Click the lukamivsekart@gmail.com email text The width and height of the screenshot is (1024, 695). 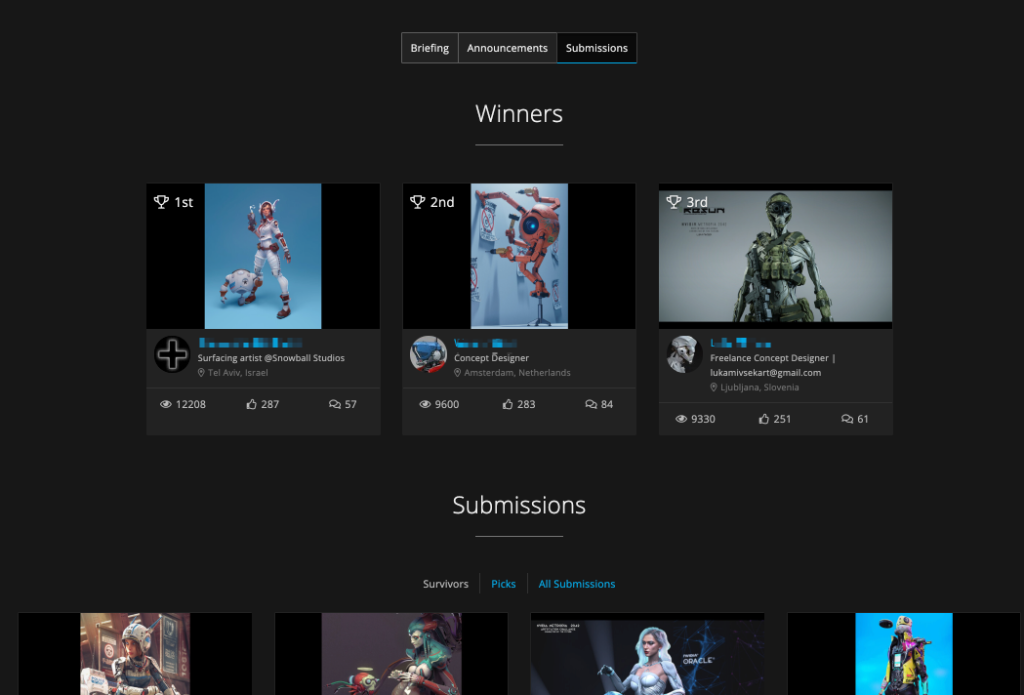(765, 373)
